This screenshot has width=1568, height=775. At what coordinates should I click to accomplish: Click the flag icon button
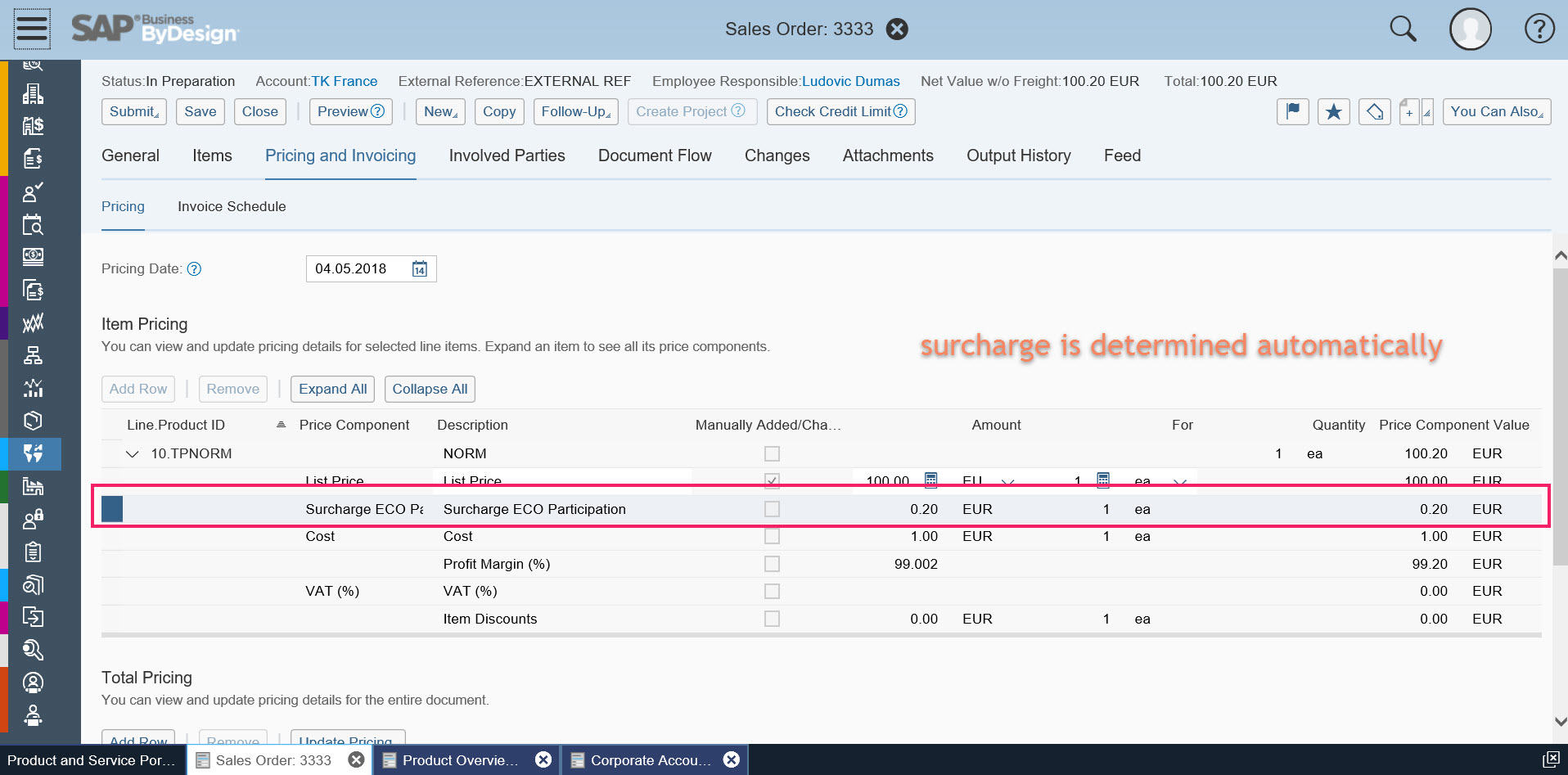click(x=1293, y=111)
